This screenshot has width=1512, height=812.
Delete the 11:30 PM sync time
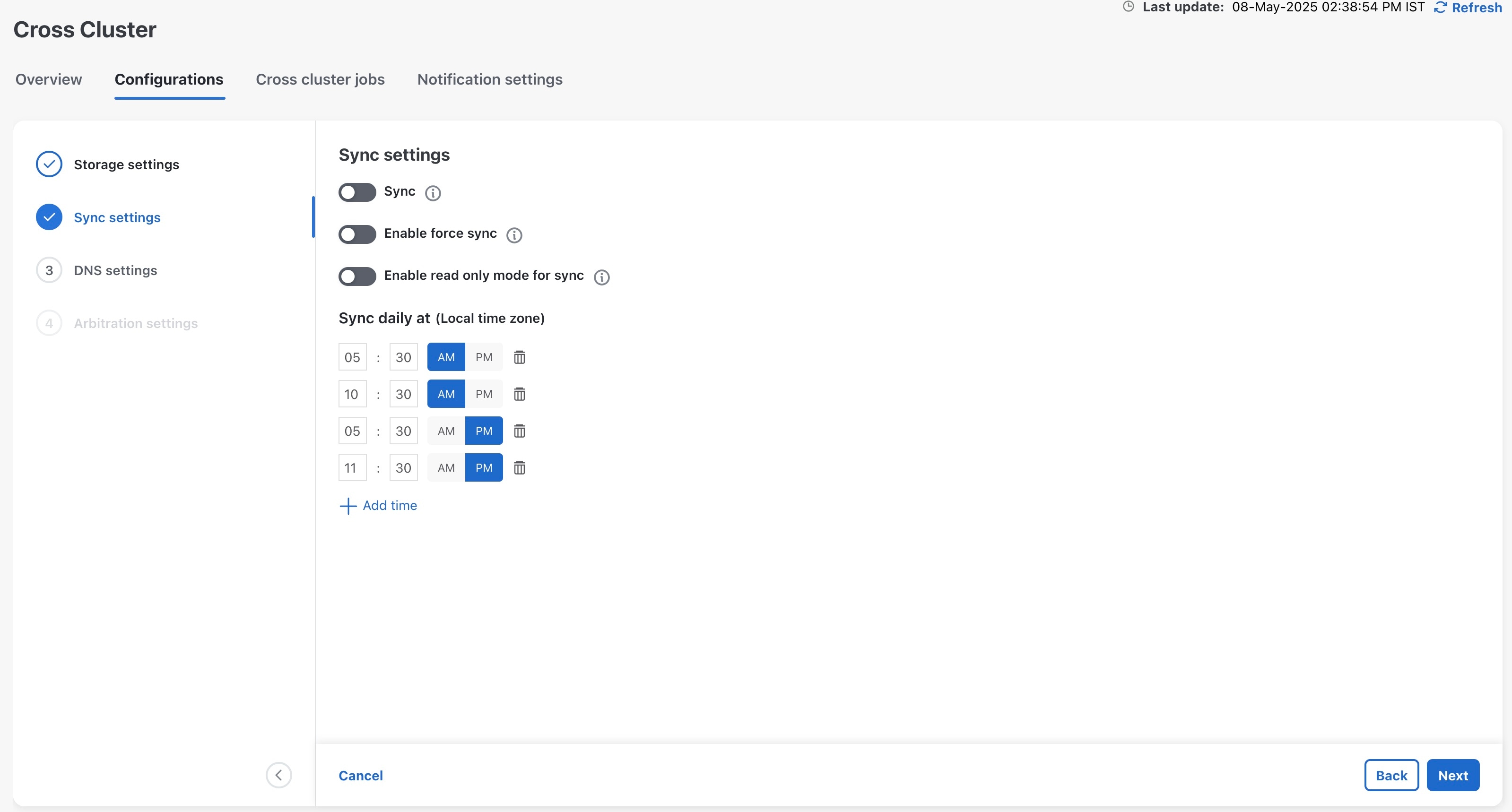pos(520,468)
